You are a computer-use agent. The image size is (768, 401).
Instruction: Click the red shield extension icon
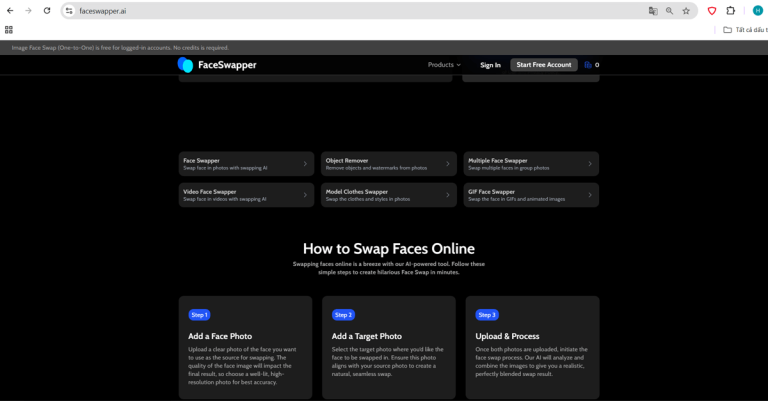click(x=712, y=10)
